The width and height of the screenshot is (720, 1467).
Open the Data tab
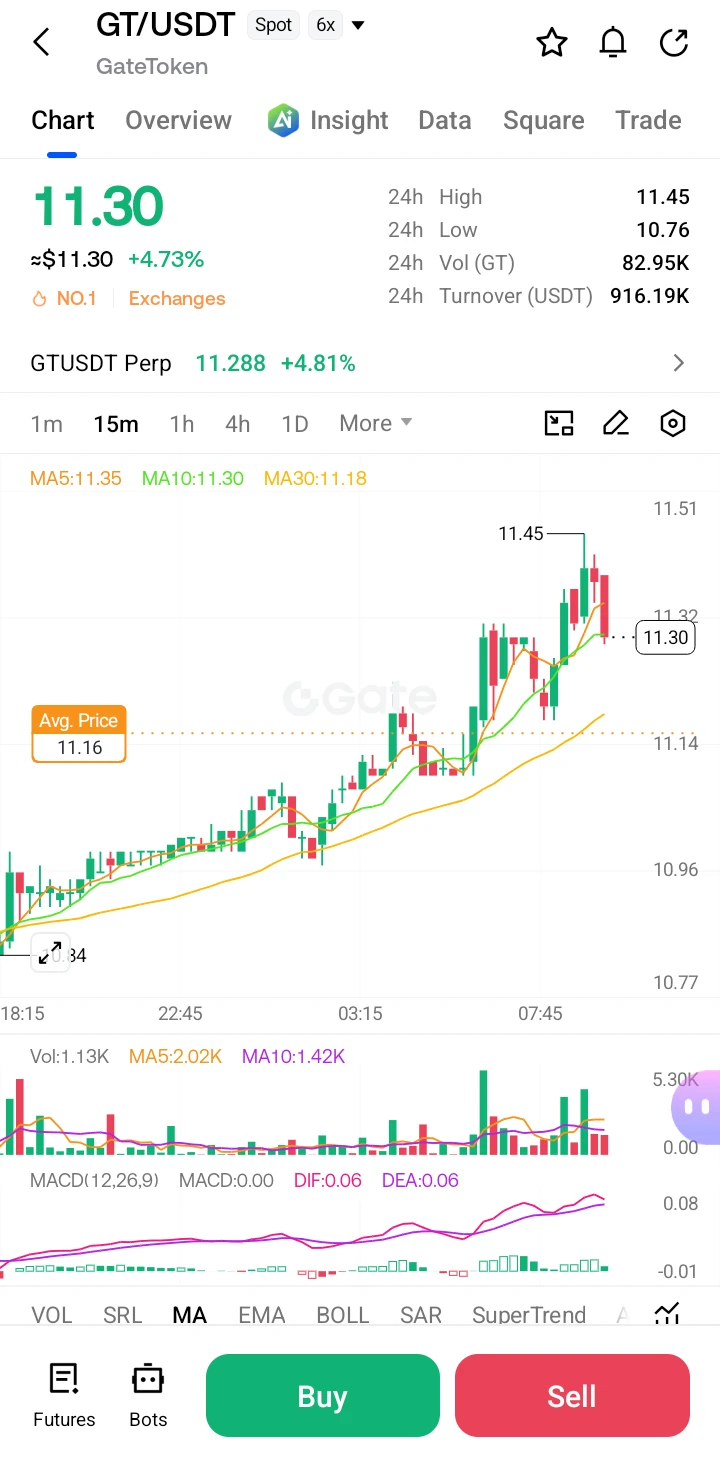445,120
